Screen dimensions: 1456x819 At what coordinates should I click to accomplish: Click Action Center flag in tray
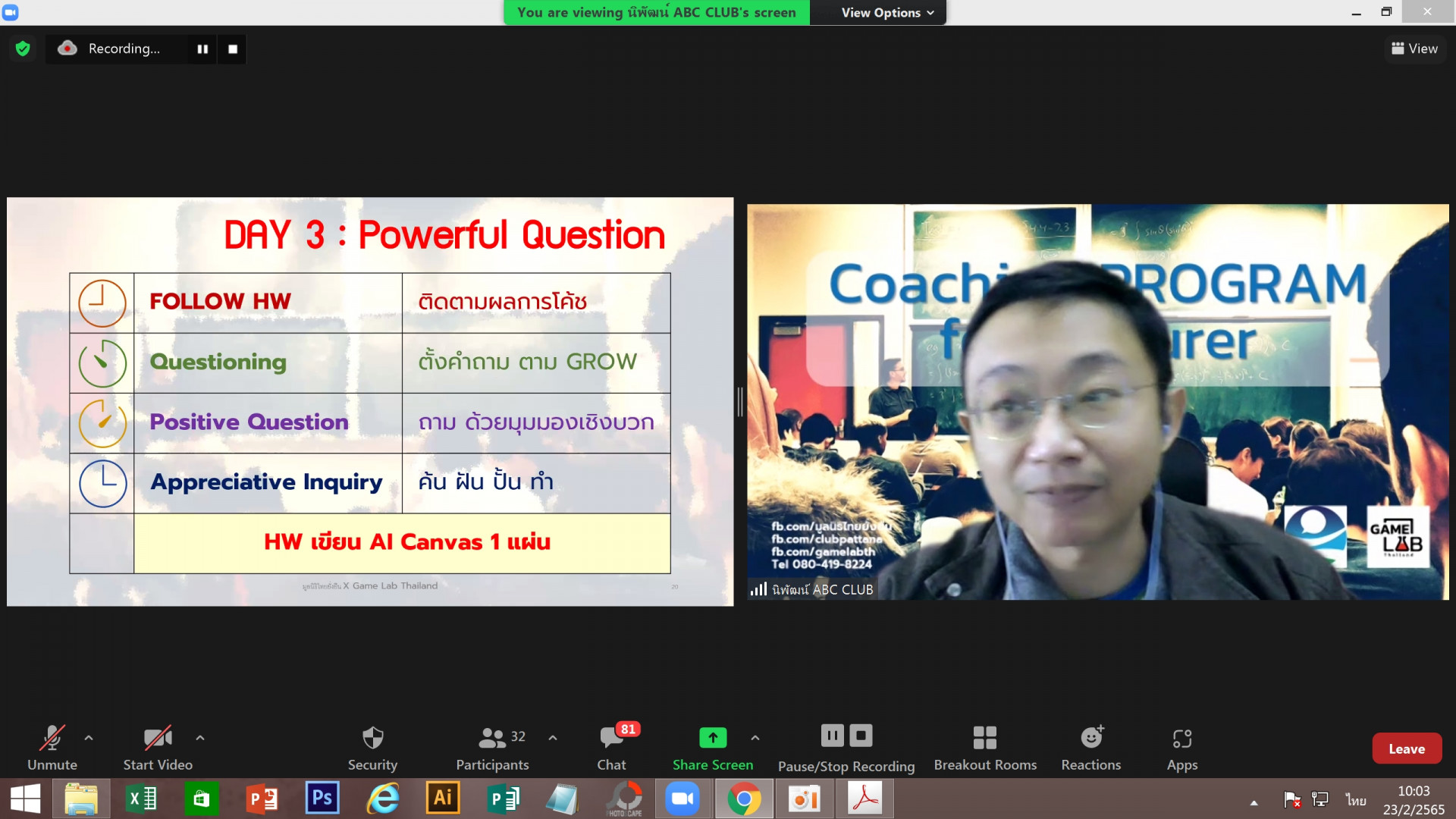(x=1292, y=799)
